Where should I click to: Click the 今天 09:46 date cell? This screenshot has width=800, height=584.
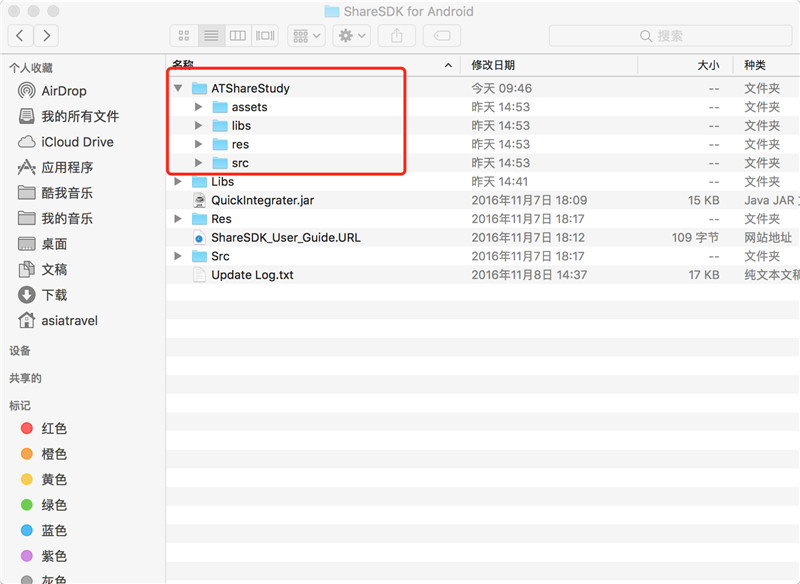click(502, 88)
